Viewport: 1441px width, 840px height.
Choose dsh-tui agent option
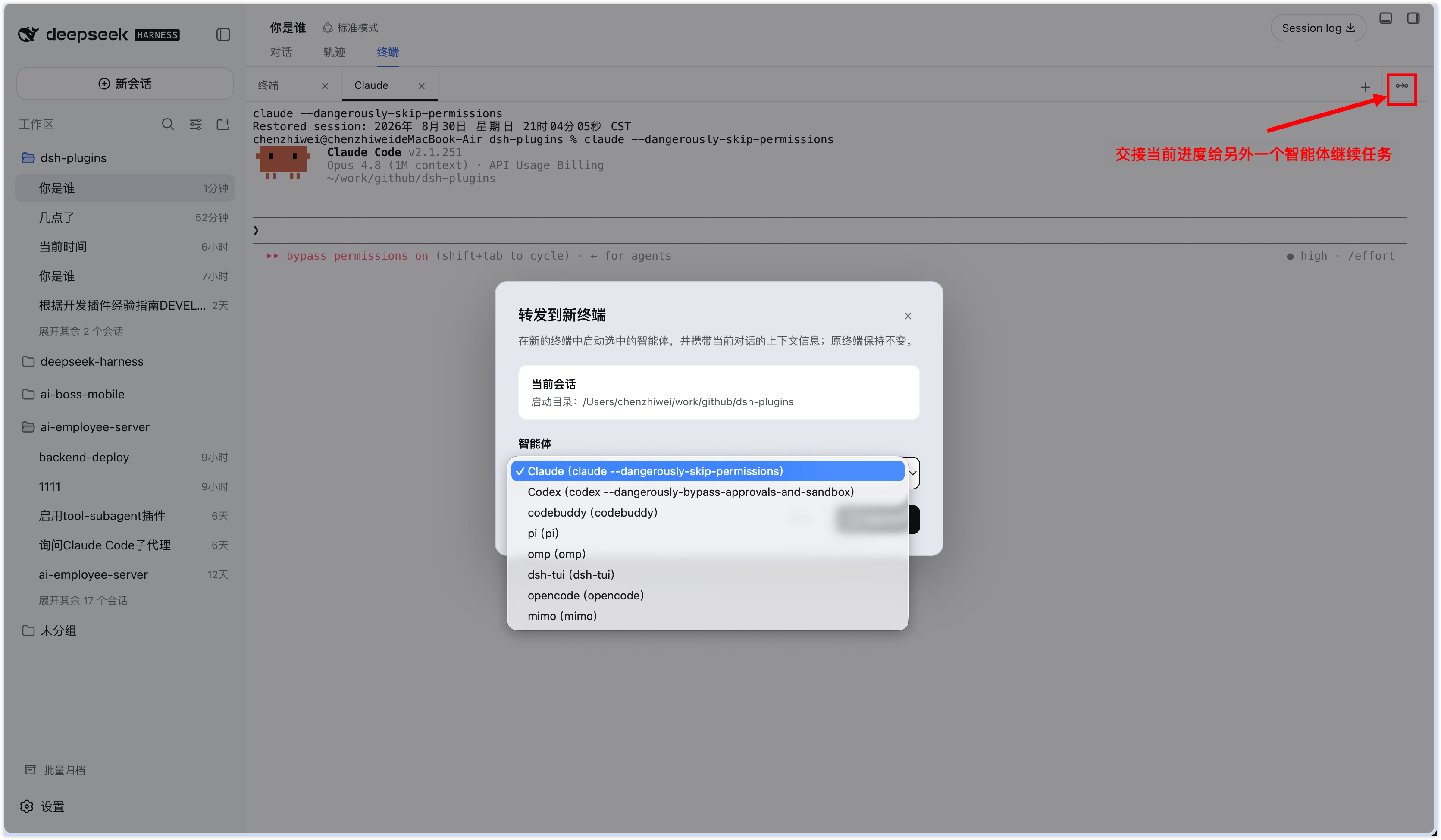[x=707, y=575]
